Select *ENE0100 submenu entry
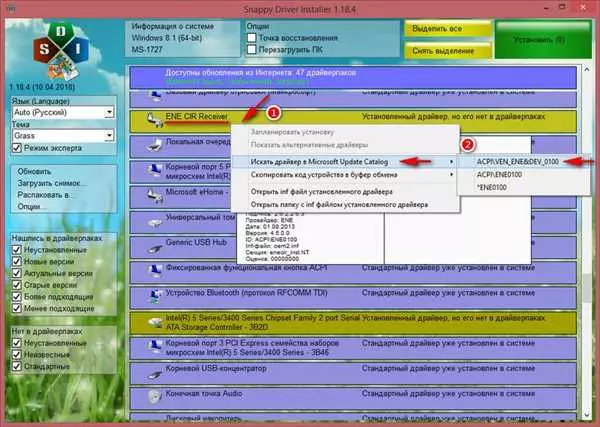 pyautogui.click(x=524, y=187)
